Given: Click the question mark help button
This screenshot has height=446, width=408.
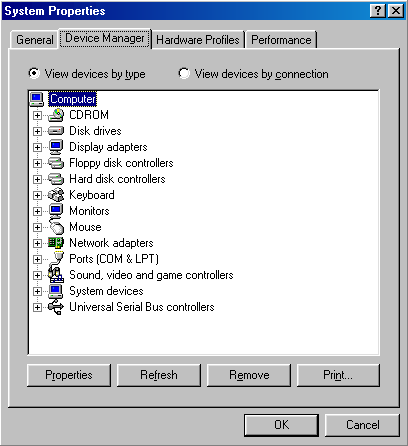Looking at the screenshot, I should coord(378,11).
